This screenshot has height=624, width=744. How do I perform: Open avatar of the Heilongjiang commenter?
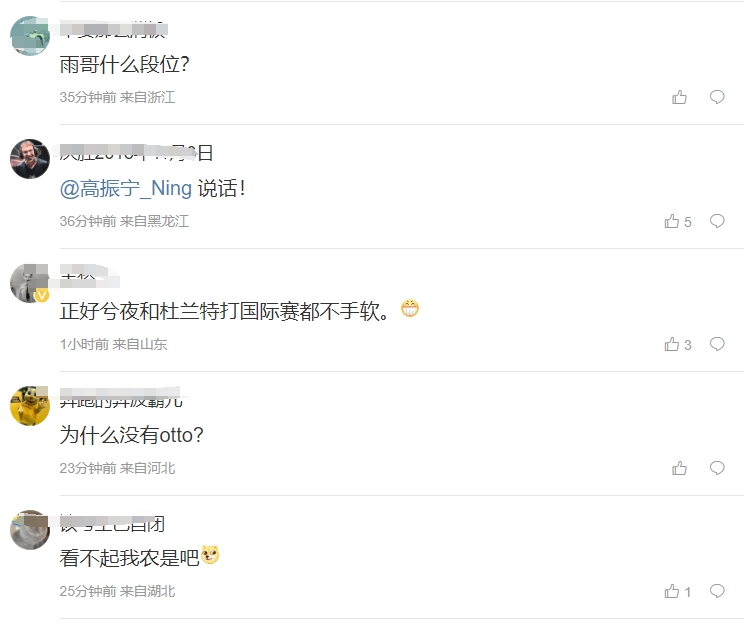pyautogui.click(x=30, y=159)
